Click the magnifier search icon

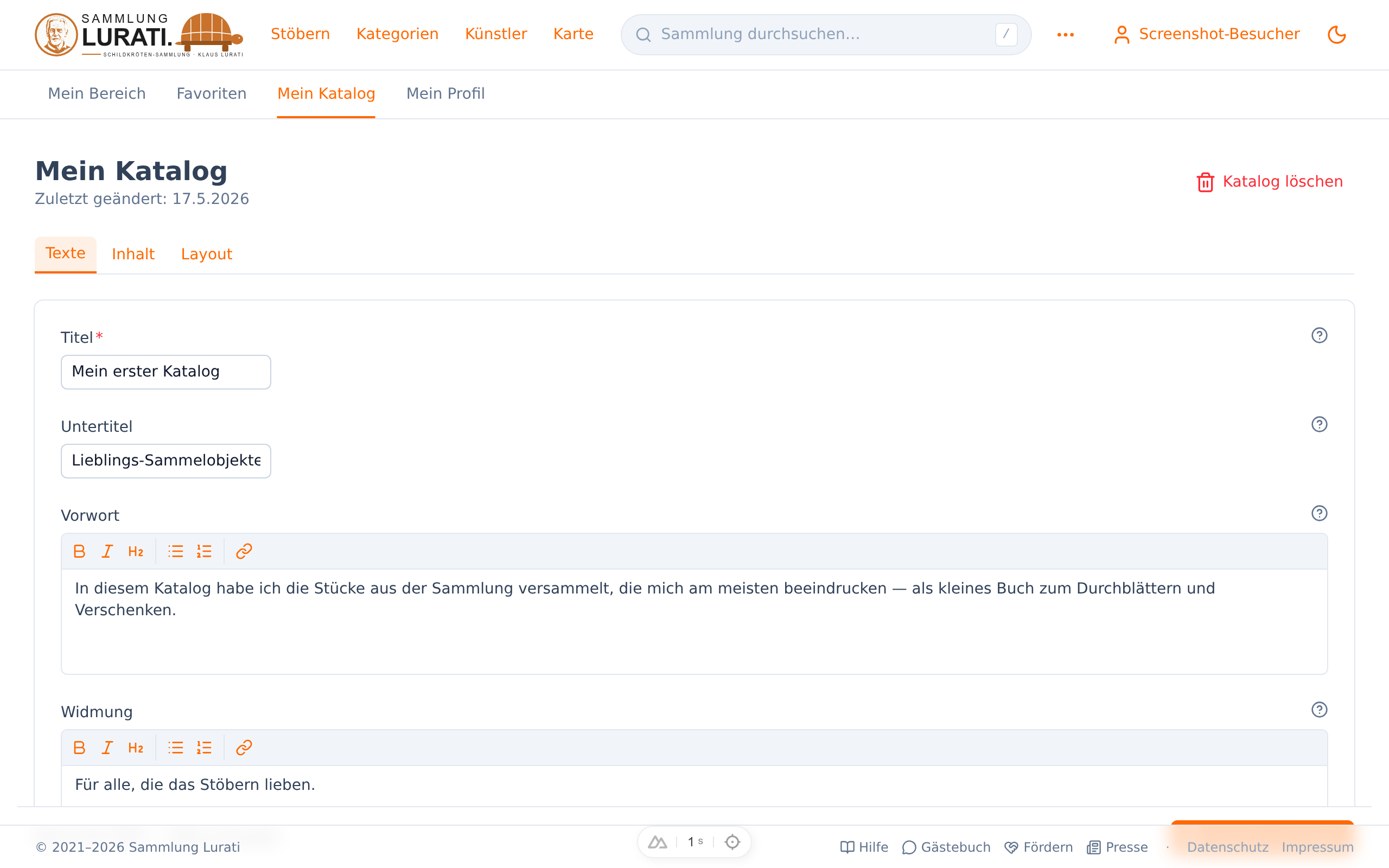pos(643,35)
